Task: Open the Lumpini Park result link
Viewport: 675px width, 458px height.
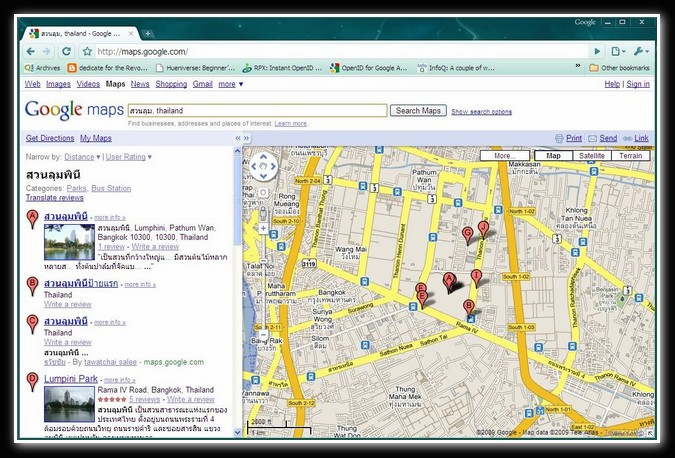Action: pyautogui.click(x=71, y=379)
